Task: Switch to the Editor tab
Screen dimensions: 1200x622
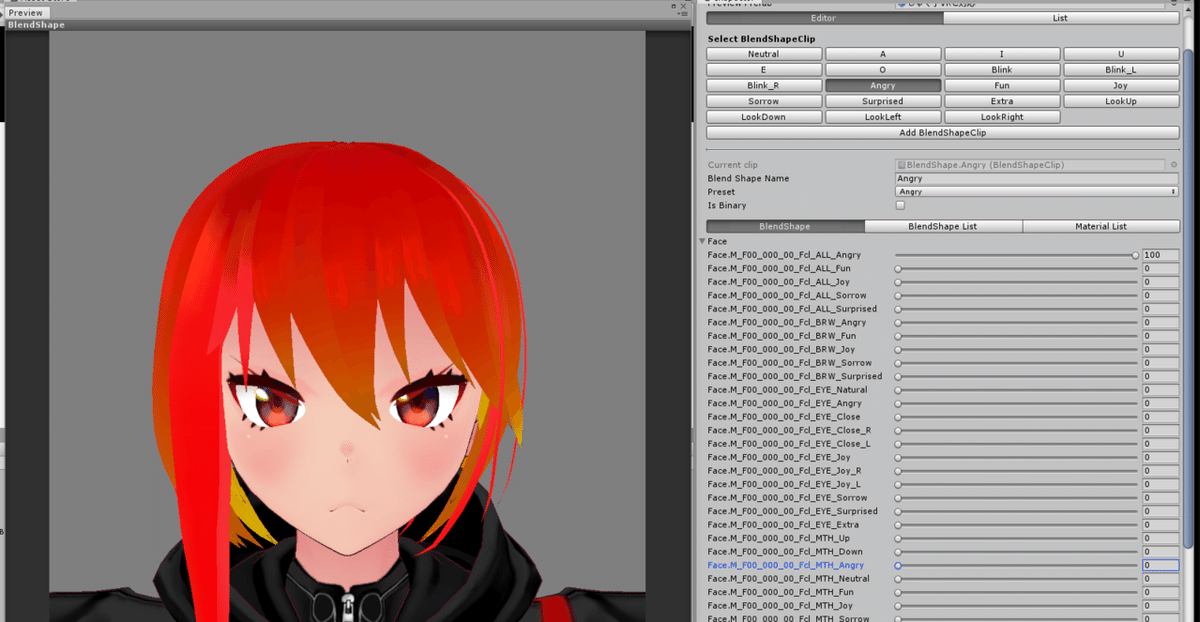Action: tap(824, 18)
